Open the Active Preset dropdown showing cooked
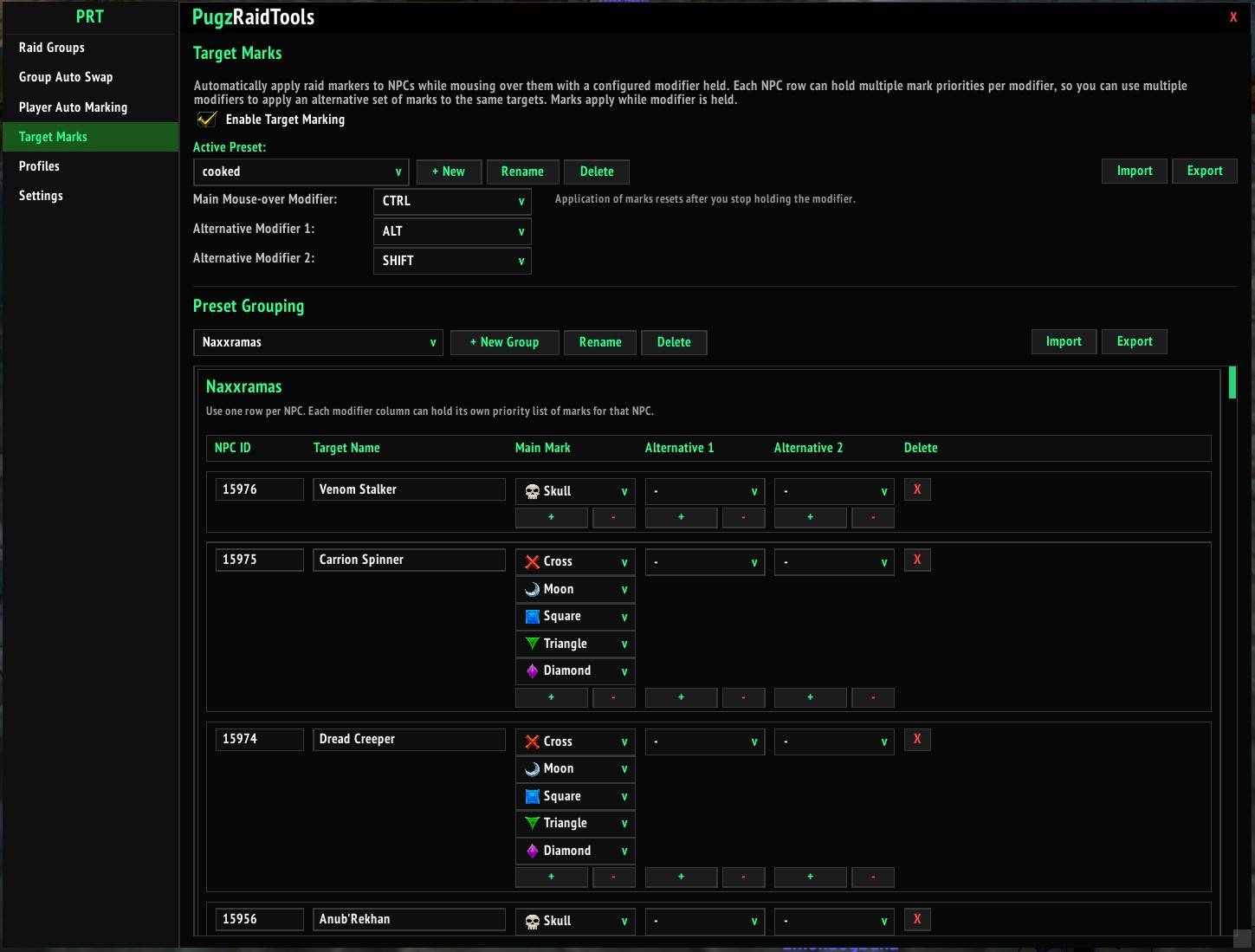The width and height of the screenshot is (1255, 952). point(301,172)
